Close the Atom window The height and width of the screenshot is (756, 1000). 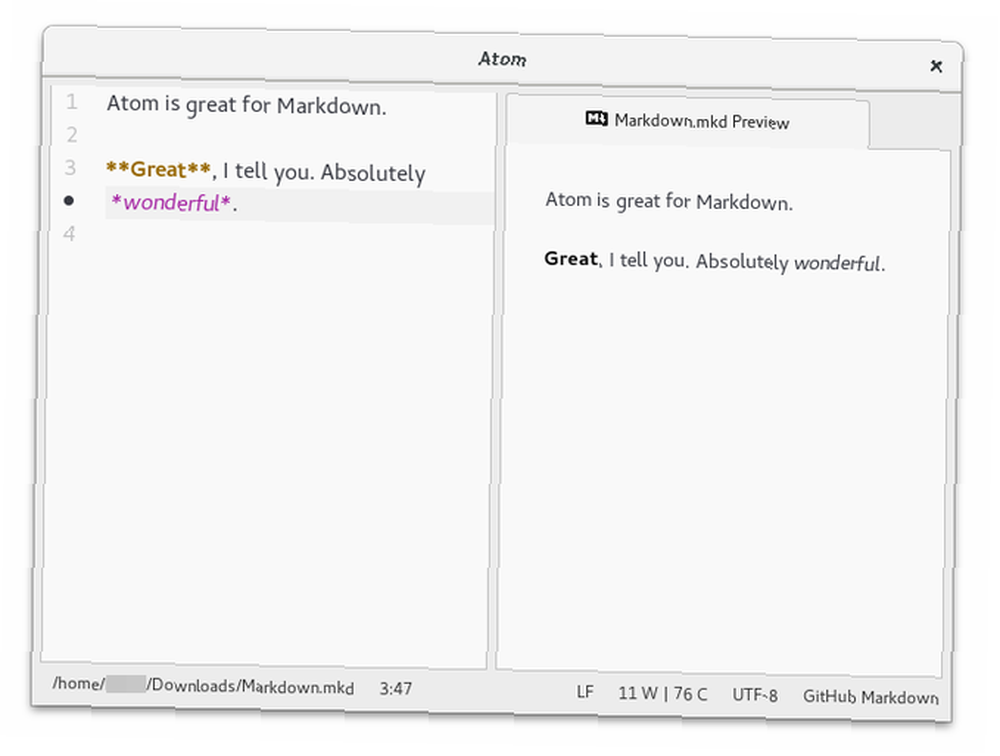point(936,66)
